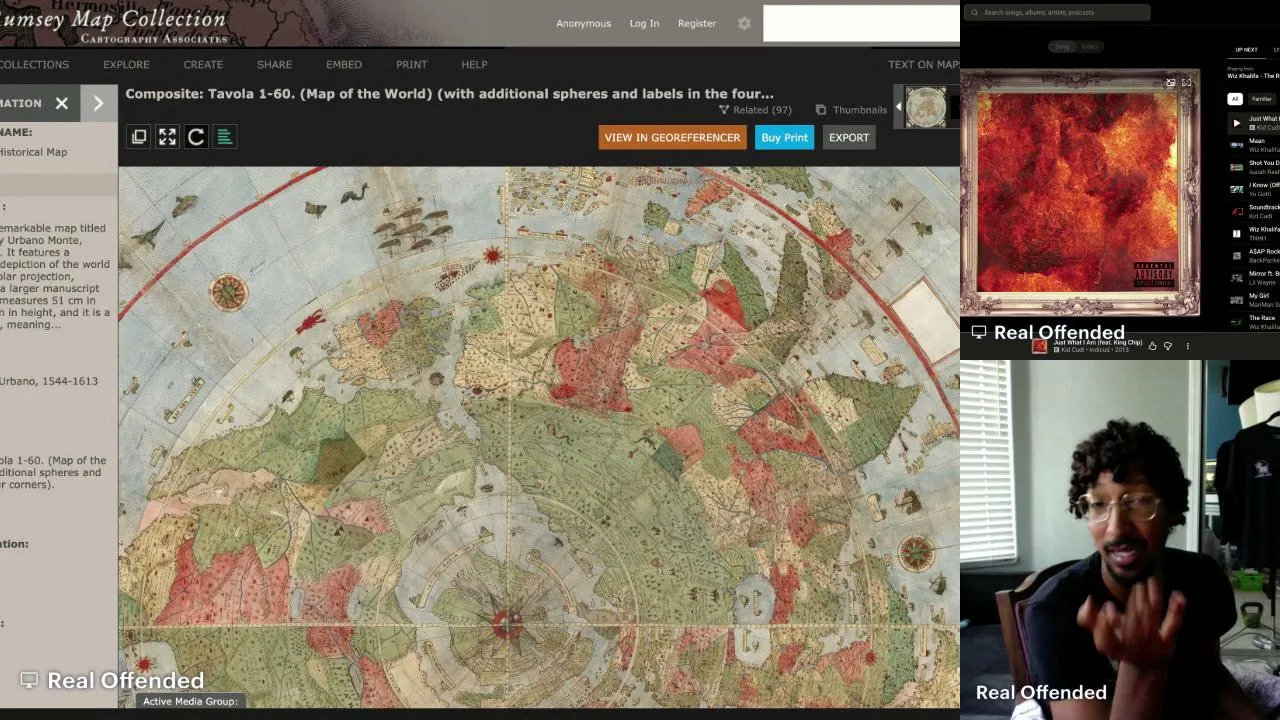The image size is (1280, 720).
Task: Click the Thumbnails label
Action: tap(860, 110)
